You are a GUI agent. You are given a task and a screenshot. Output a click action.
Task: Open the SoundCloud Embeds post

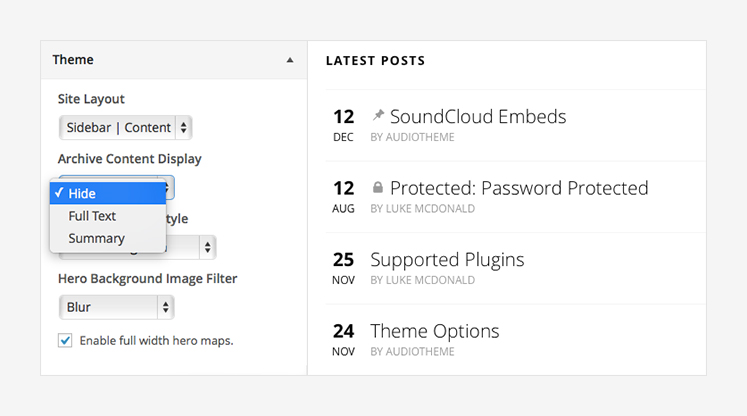478,117
